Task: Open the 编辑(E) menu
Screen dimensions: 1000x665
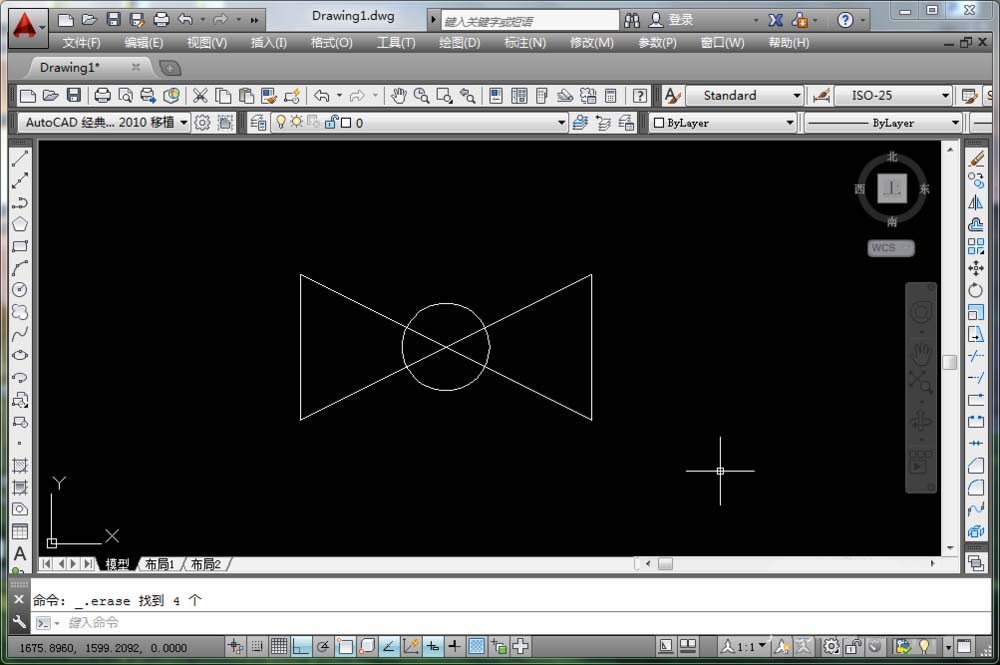Action: coord(143,43)
